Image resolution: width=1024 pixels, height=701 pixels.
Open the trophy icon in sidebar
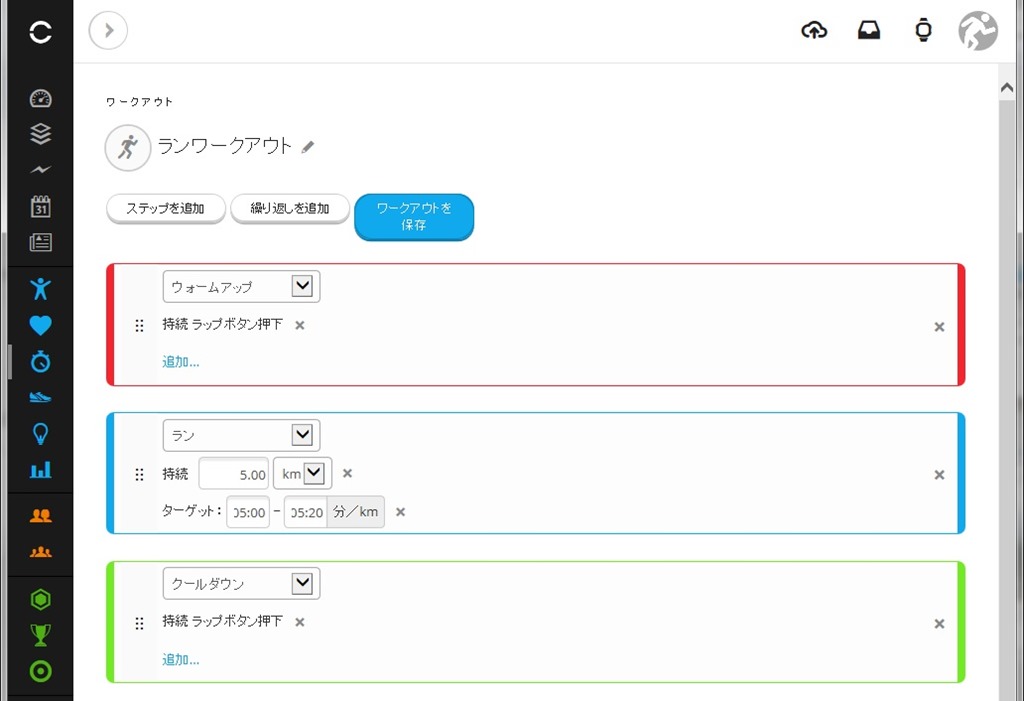[40, 634]
